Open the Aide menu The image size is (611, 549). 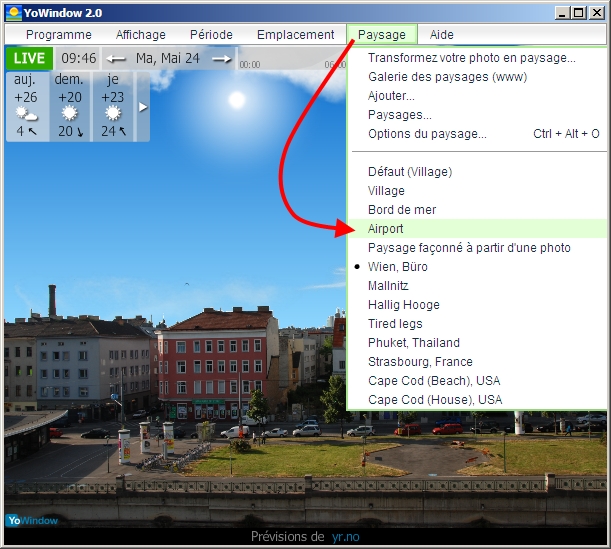click(441, 35)
